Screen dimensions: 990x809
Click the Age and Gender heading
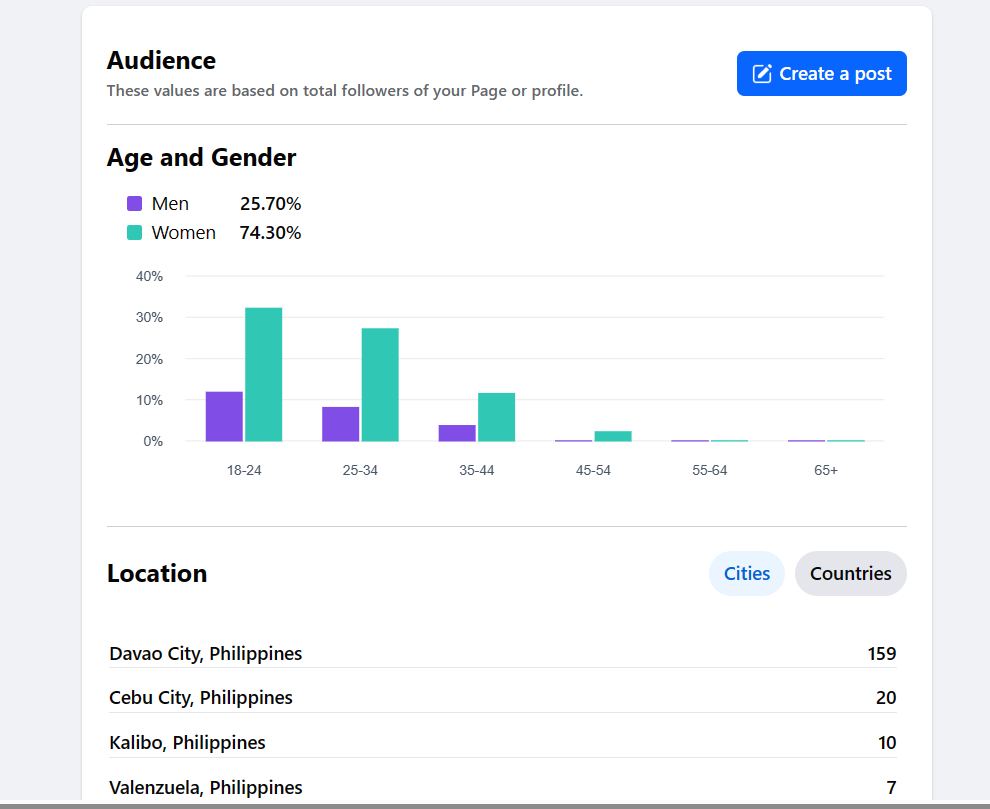pyautogui.click(x=201, y=158)
